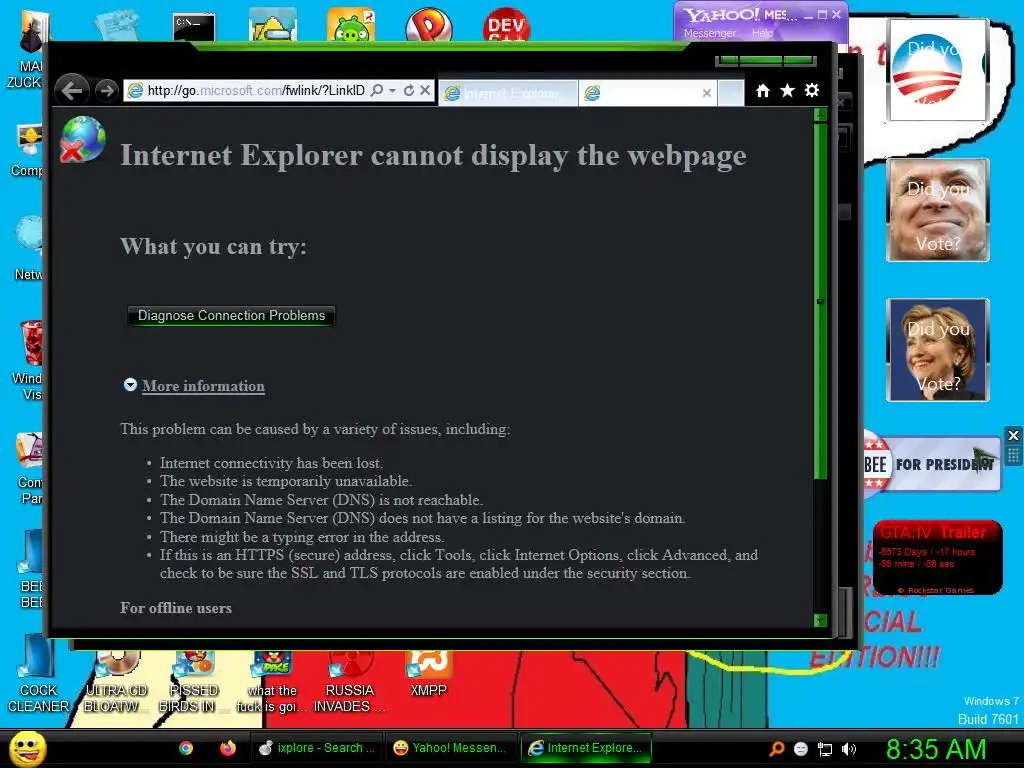The width and height of the screenshot is (1024, 768).
Task: Open the yellow Among Us folder icon
Action: click(273, 26)
